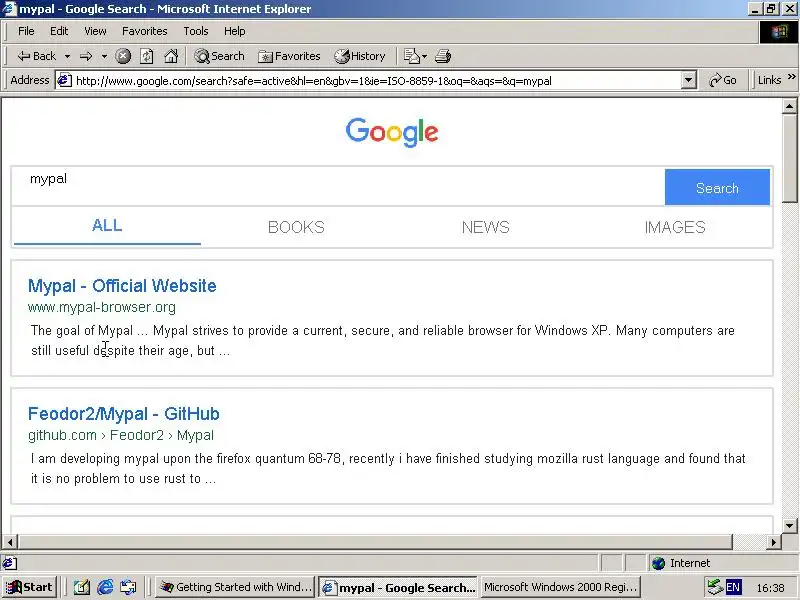800x600 pixels.
Task: Click the Windows logo throbber
Action: coord(779,32)
